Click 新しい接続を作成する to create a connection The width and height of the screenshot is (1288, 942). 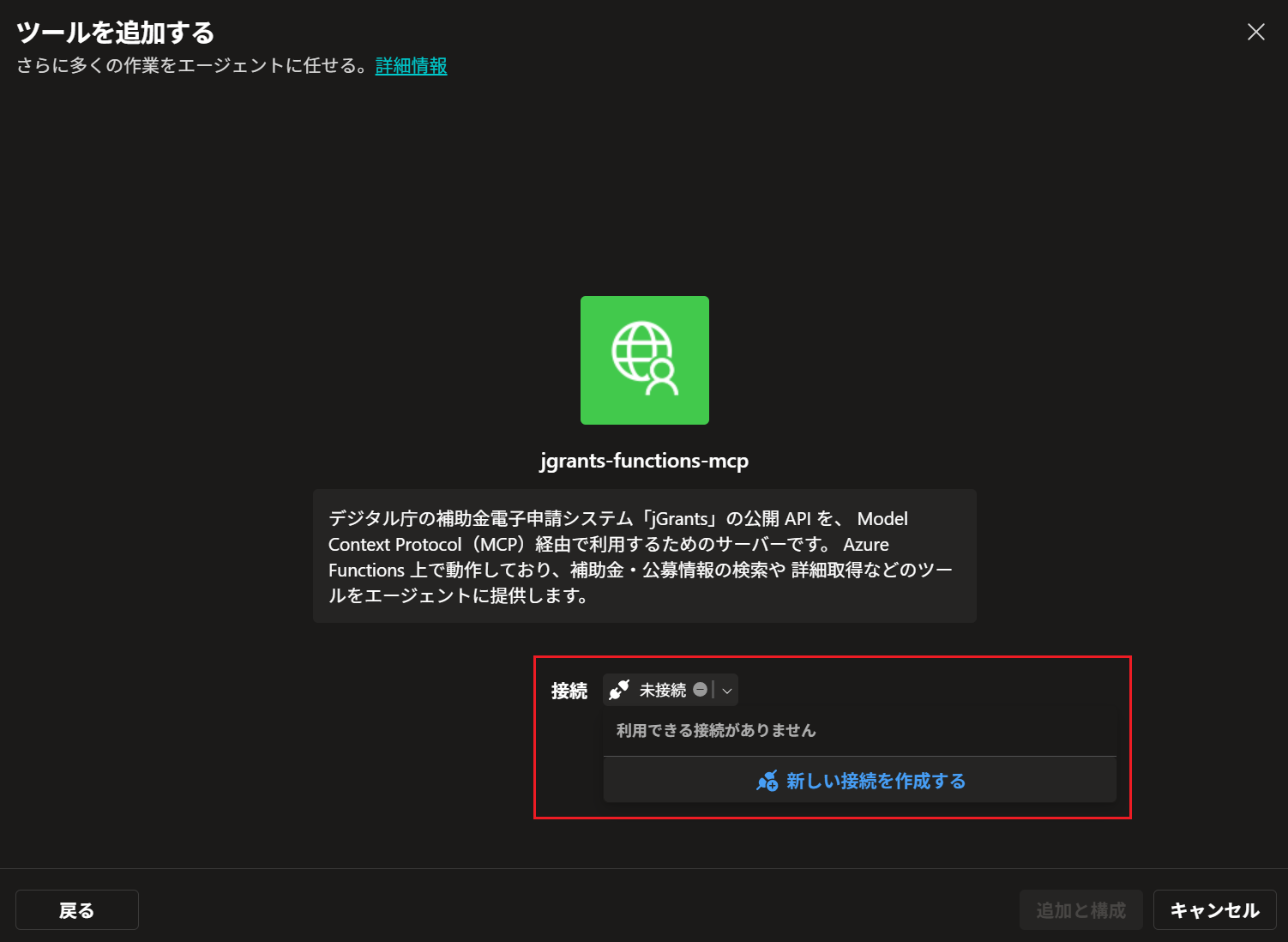[875, 781]
